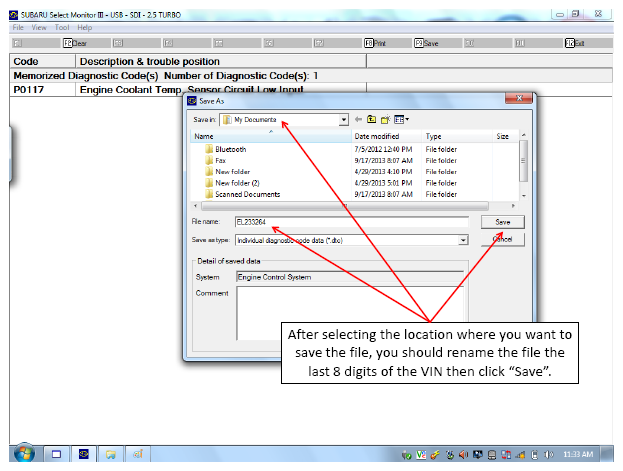Click the Cancel button in dialog
The height and width of the screenshot is (471, 623).
tap(503, 239)
